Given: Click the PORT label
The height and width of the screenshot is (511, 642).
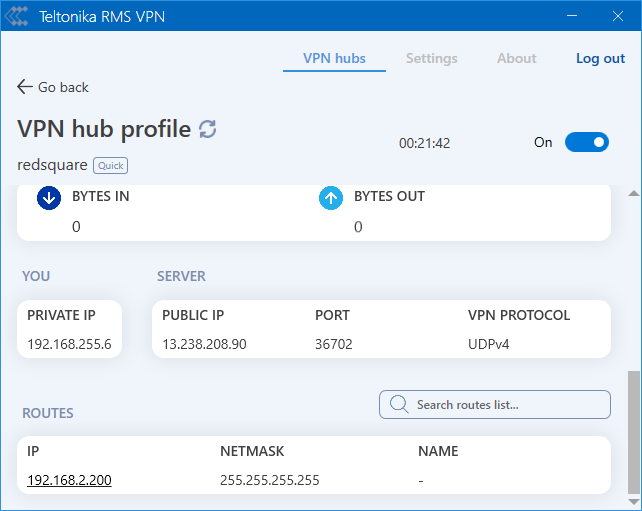Looking at the screenshot, I should tap(332, 315).
